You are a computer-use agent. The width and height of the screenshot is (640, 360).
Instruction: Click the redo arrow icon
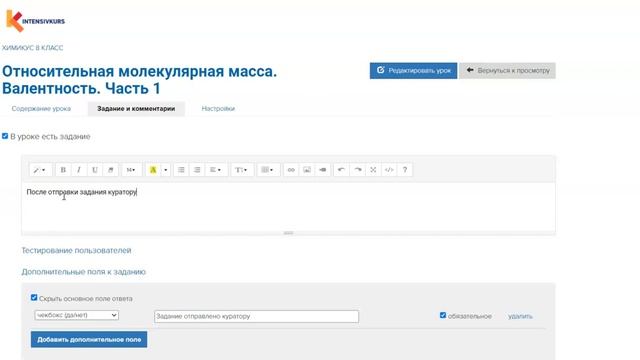click(358, 170)
